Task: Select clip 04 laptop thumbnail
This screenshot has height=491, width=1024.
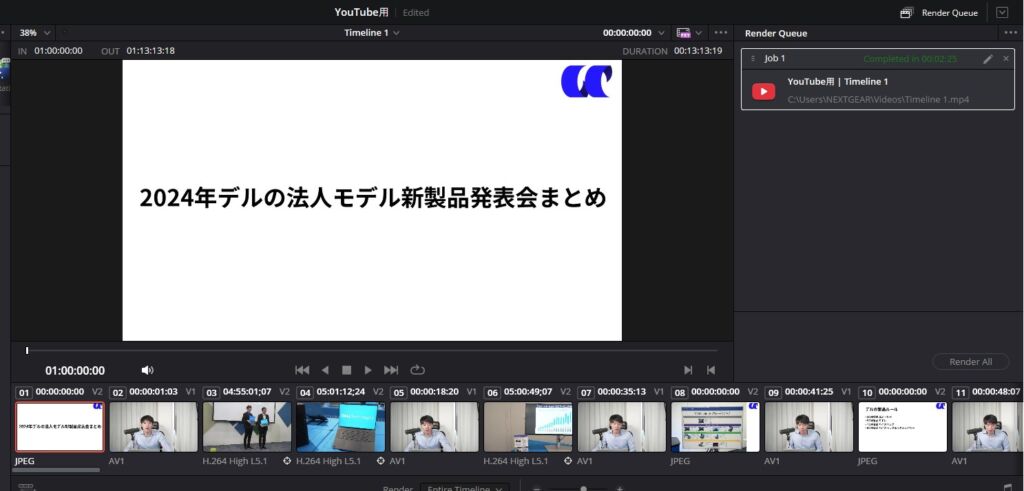Action: [340, 427]
